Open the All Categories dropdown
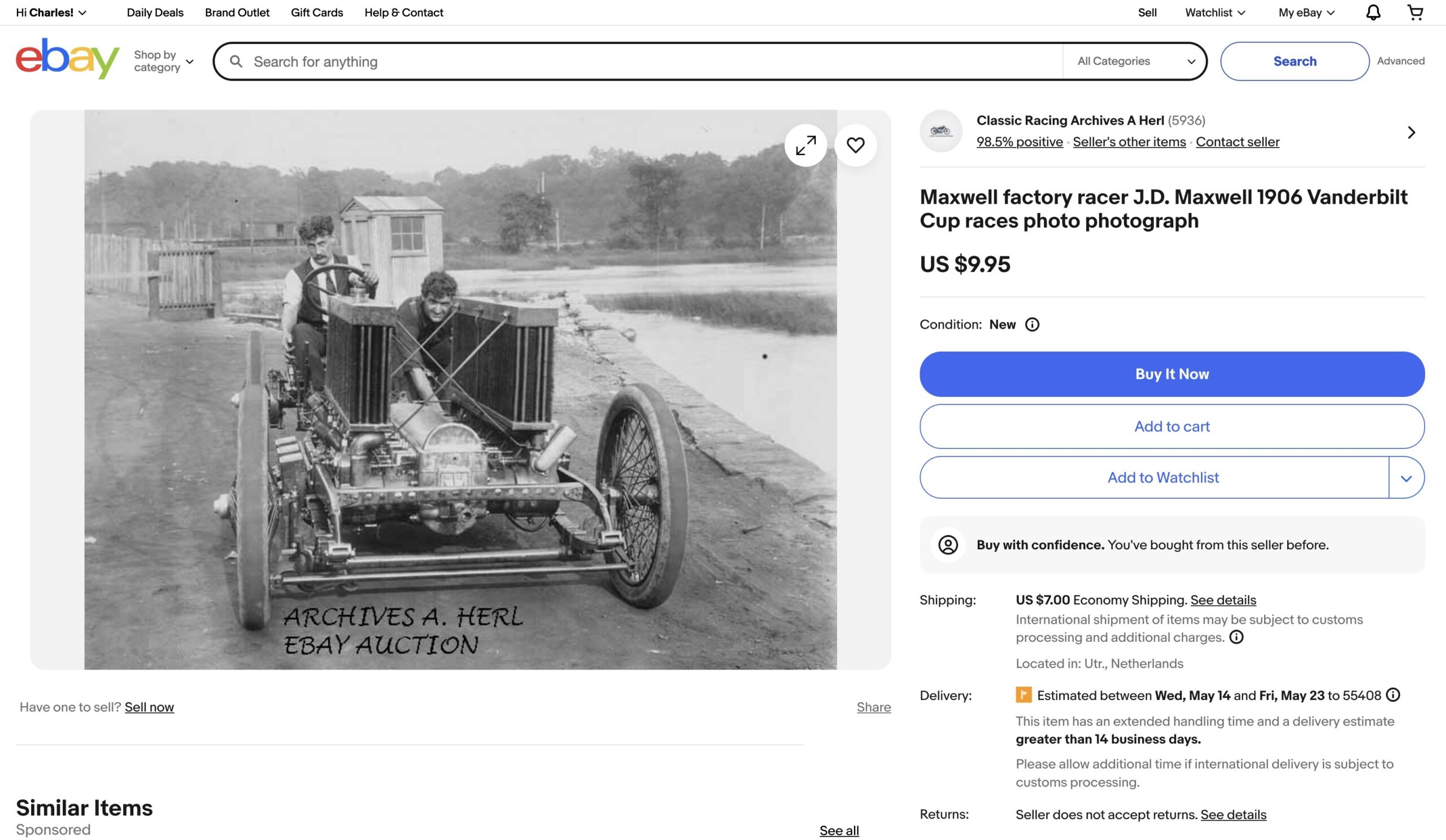This screenshot has height=840, width=1446. (1135, 62)
